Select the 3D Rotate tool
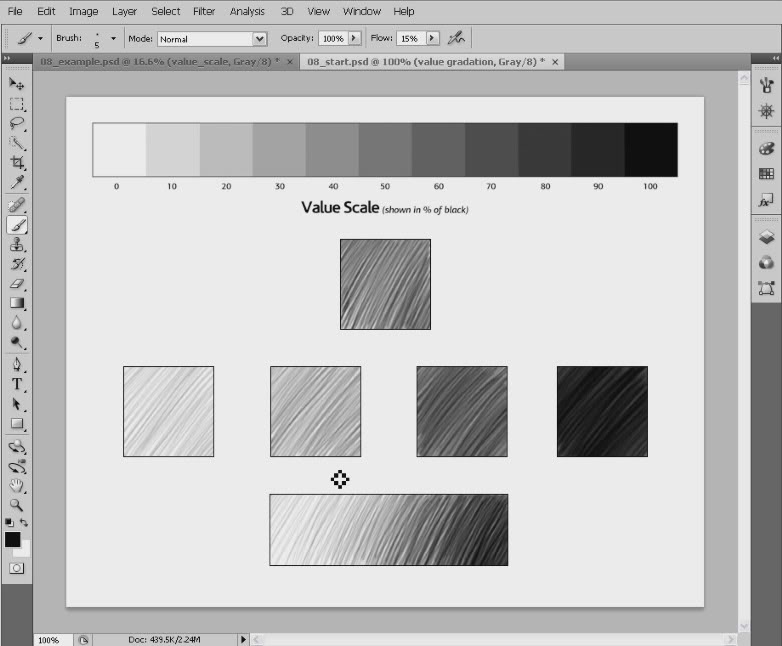Screen dimensions: 782x646 (16, 446)
